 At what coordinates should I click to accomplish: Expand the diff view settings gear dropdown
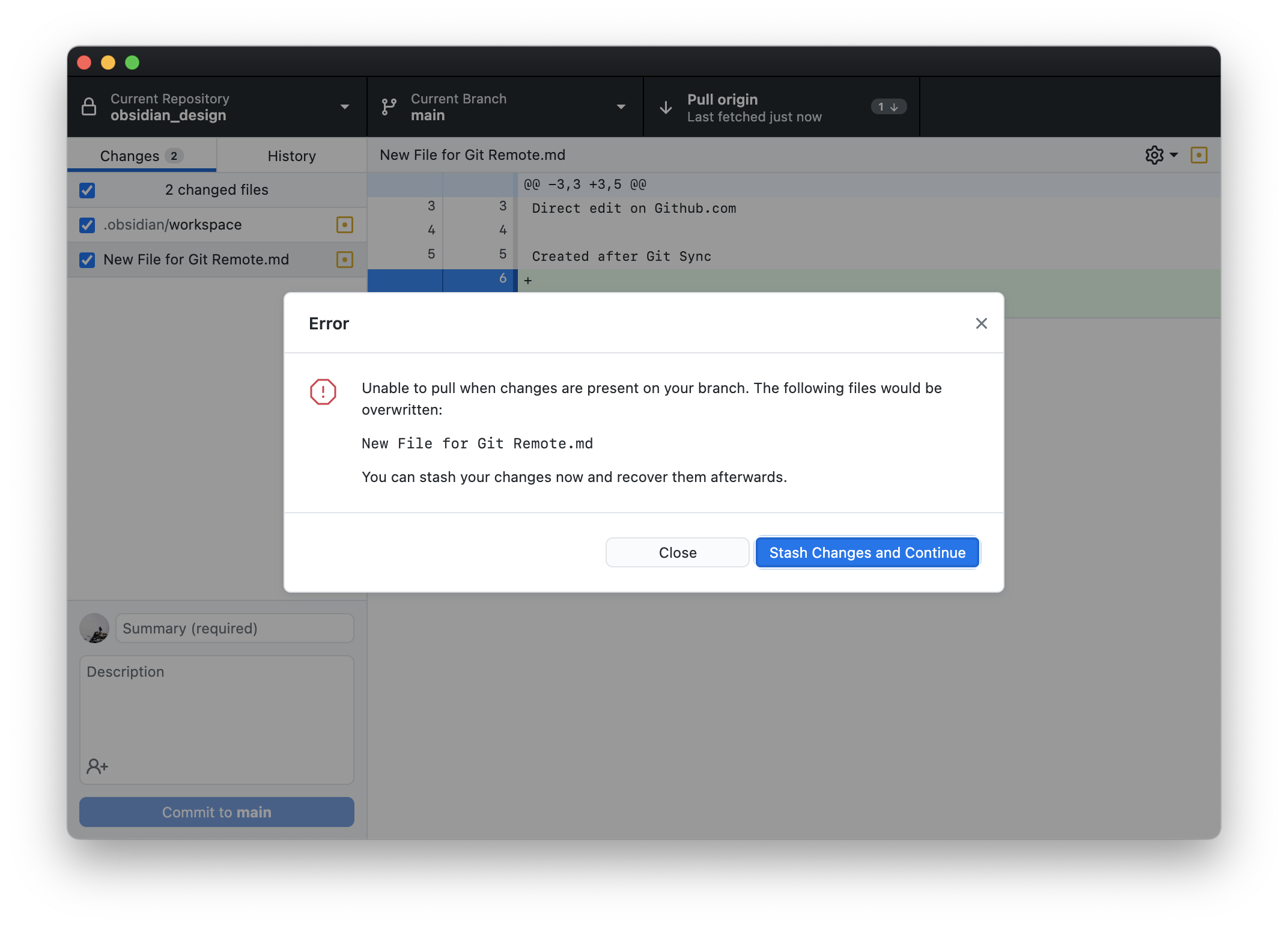[1162, 154]
